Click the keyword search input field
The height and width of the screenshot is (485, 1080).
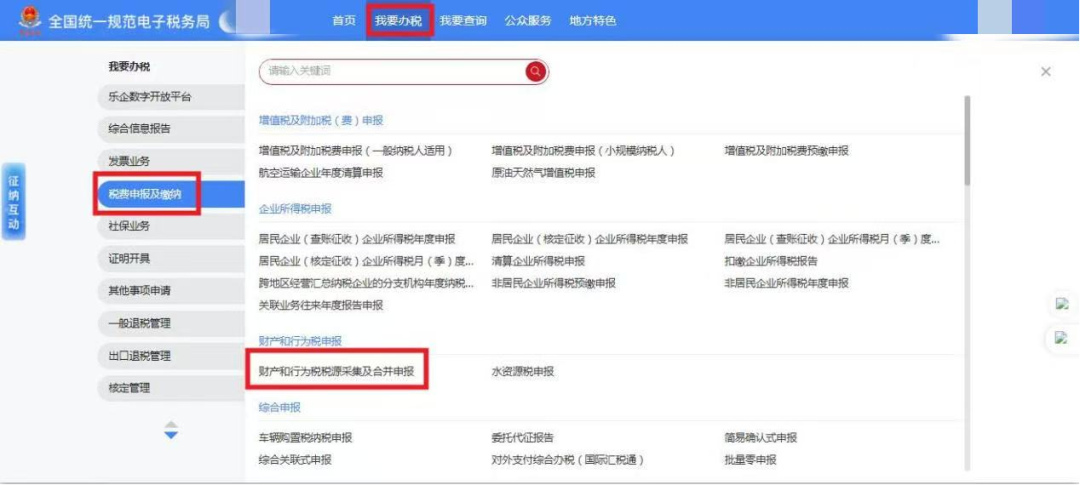click(390, 71)
